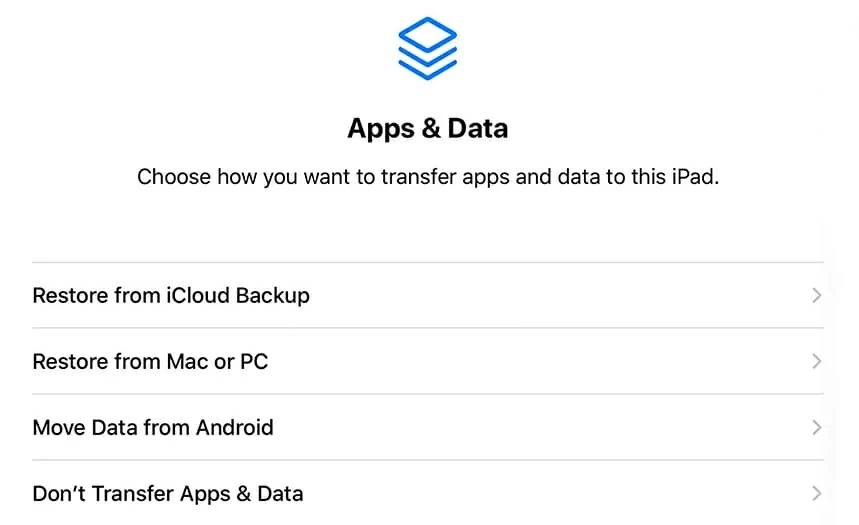Tap the "Restore from Mac or PC" label text

tap(150, 362)
